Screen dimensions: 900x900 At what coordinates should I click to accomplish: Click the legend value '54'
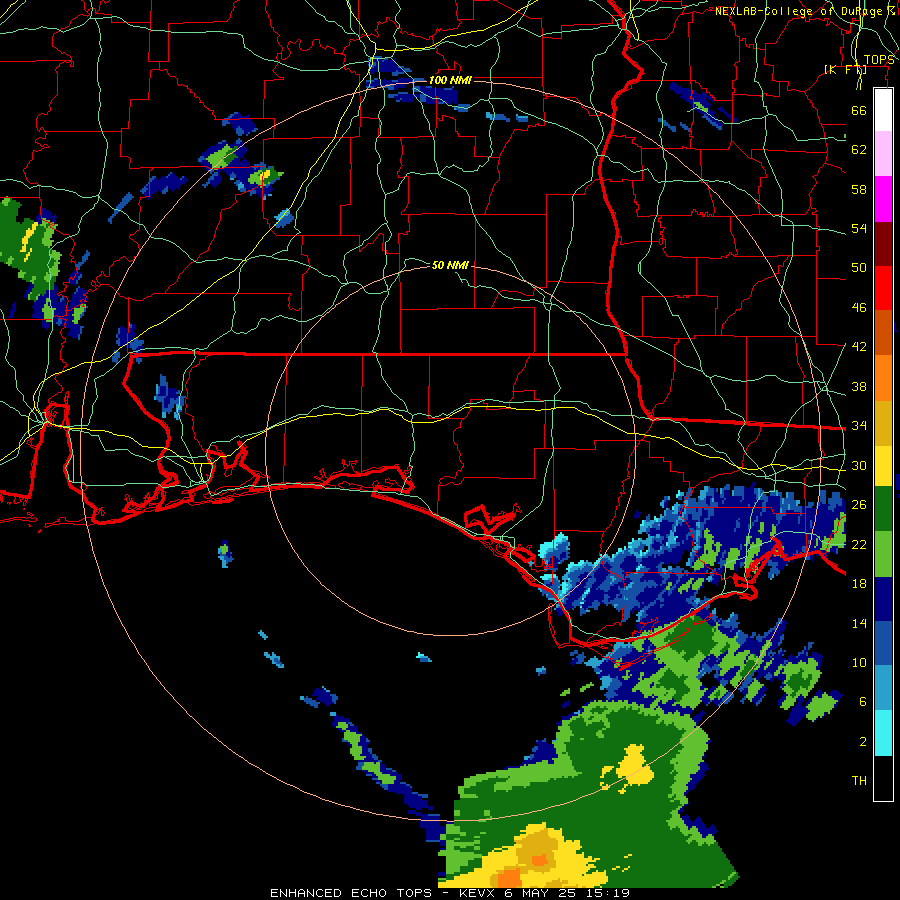859,228
